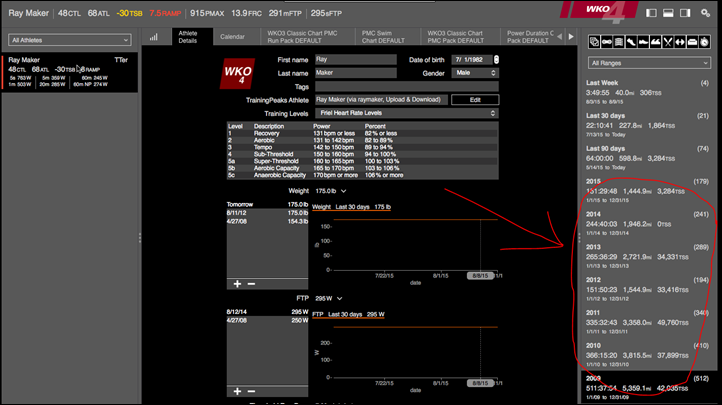Filter workouts by swim waves icon
Image resolution: width=722 pixels, height=405 pixels.
tap(656, 42)
